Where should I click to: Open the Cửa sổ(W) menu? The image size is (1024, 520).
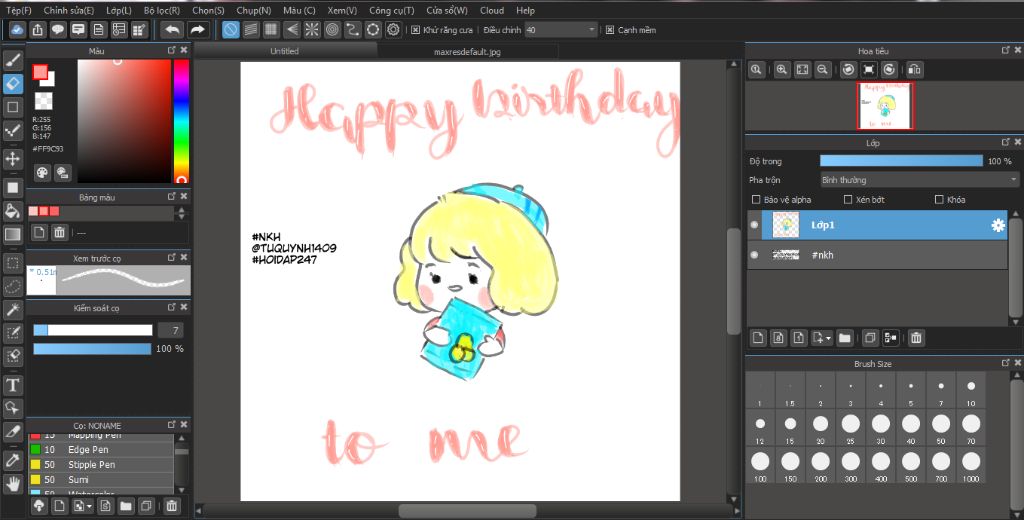447,10
